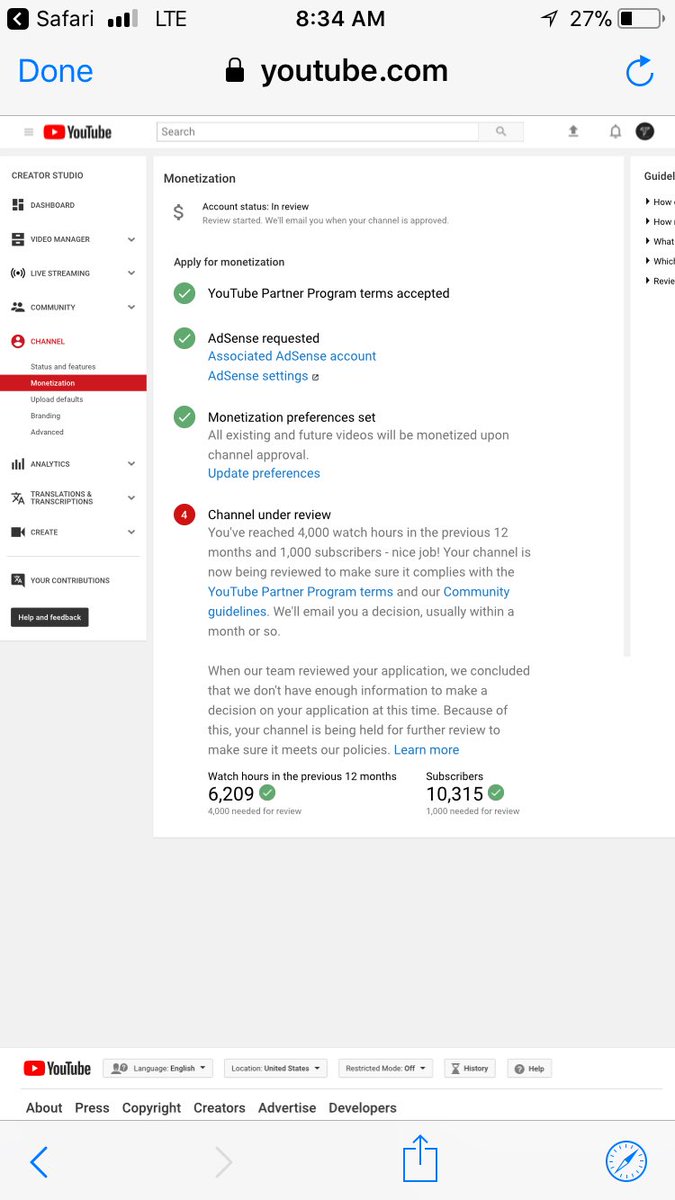675x1200 pixels.
Task: Click into the YouTube search field
Action: tap(318, 131)
